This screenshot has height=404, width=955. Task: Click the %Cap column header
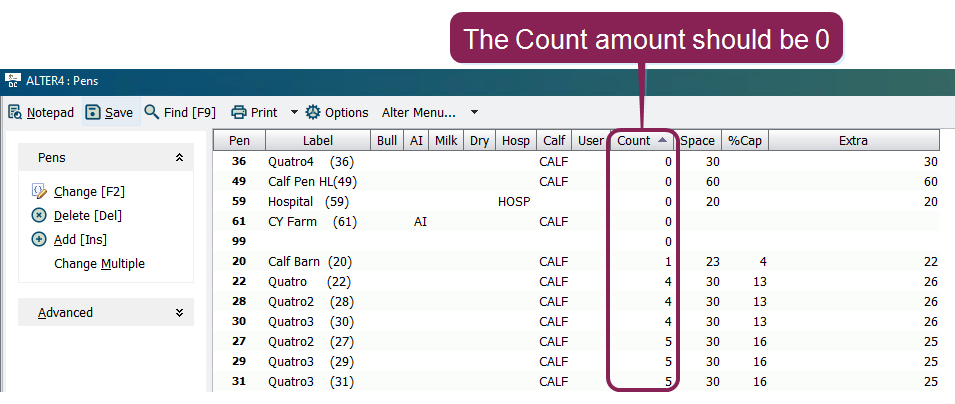click(x=745, y=140)
